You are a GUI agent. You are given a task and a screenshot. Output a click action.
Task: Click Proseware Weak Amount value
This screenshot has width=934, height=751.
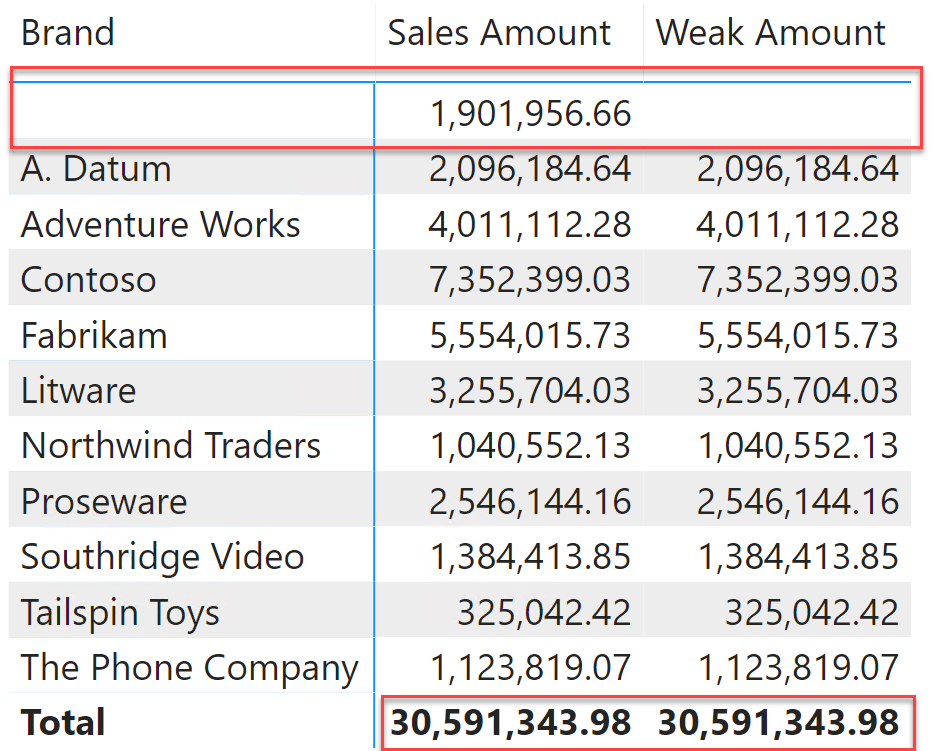pyautogui.click(x=798, y=501)
